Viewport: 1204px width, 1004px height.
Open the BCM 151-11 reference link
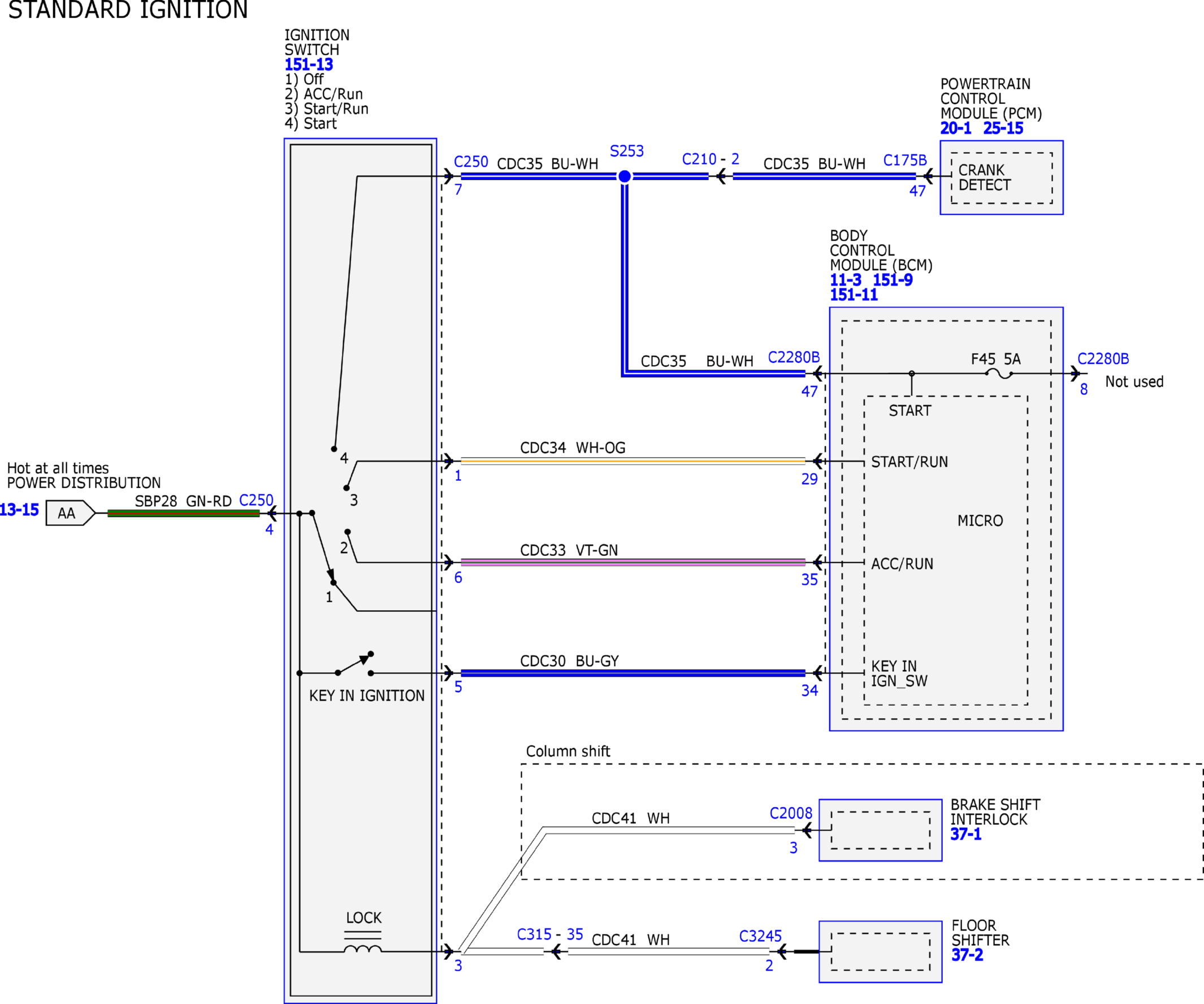(853, 294)
